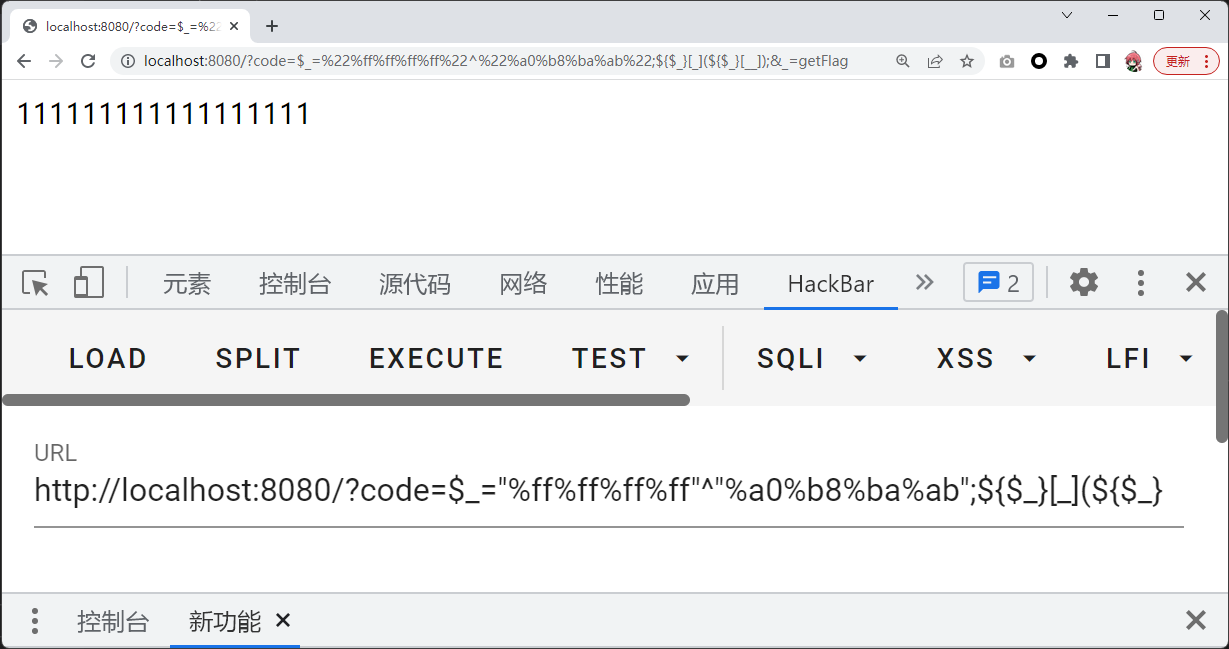Click the zoom magnifier in address bar
This screenshot has height=649, width=1229.
[x=903, y=61]
